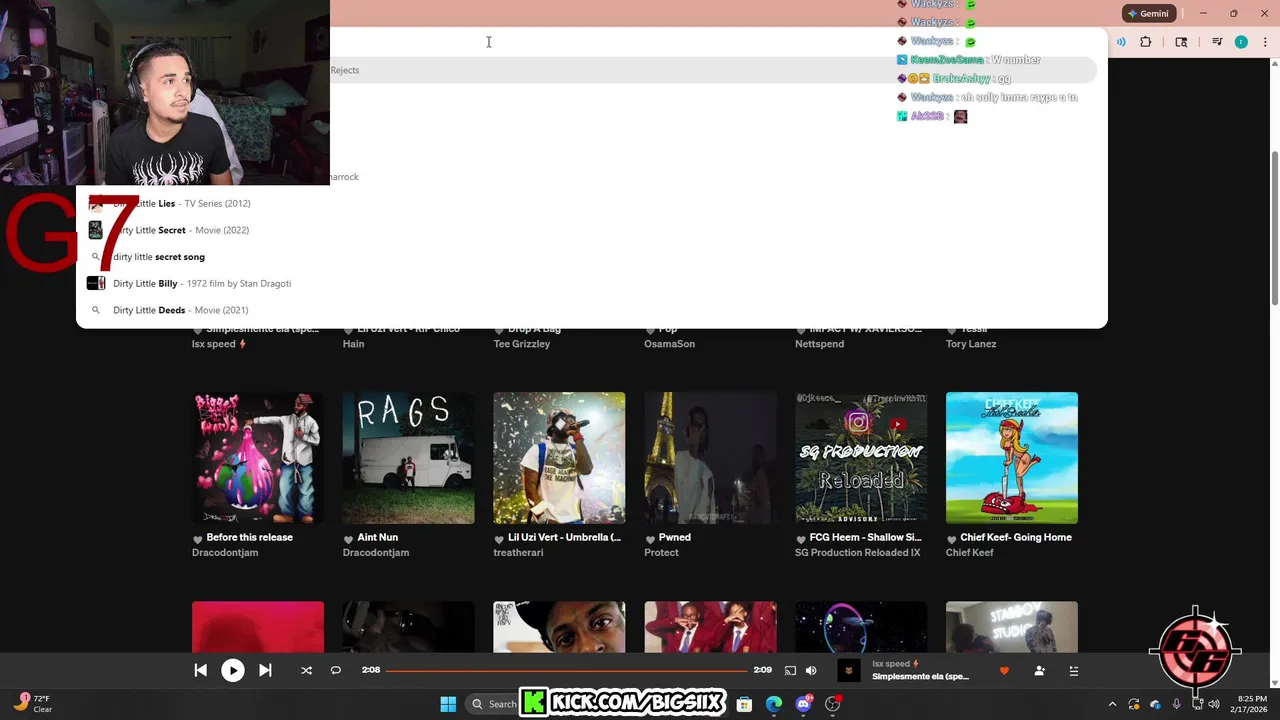Viewport: 1280px width, 720px height.
Task: Open artist SG Production Reloaded IX
Action: click(x=857, y=553)
